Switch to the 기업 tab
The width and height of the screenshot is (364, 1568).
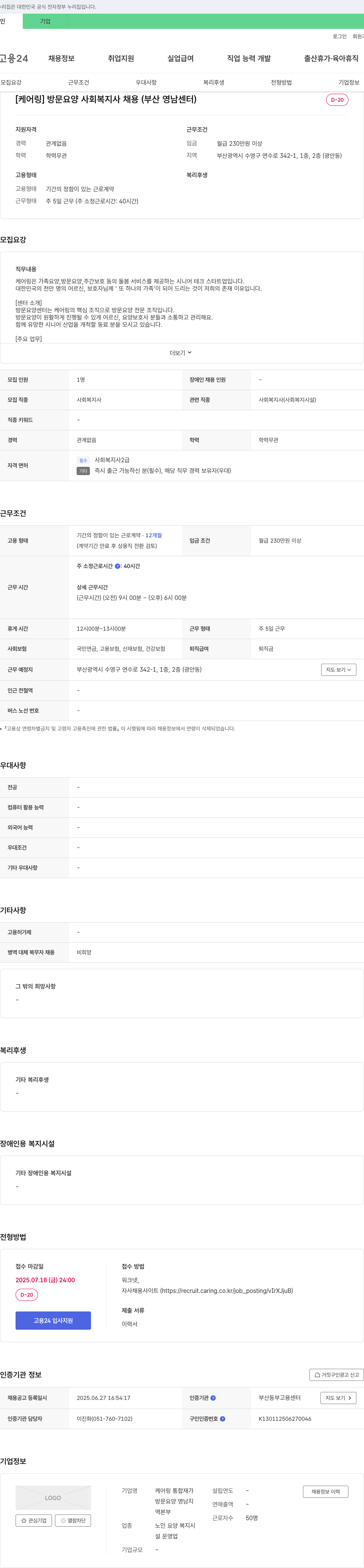pyautogui.click(x=45, y=21)
